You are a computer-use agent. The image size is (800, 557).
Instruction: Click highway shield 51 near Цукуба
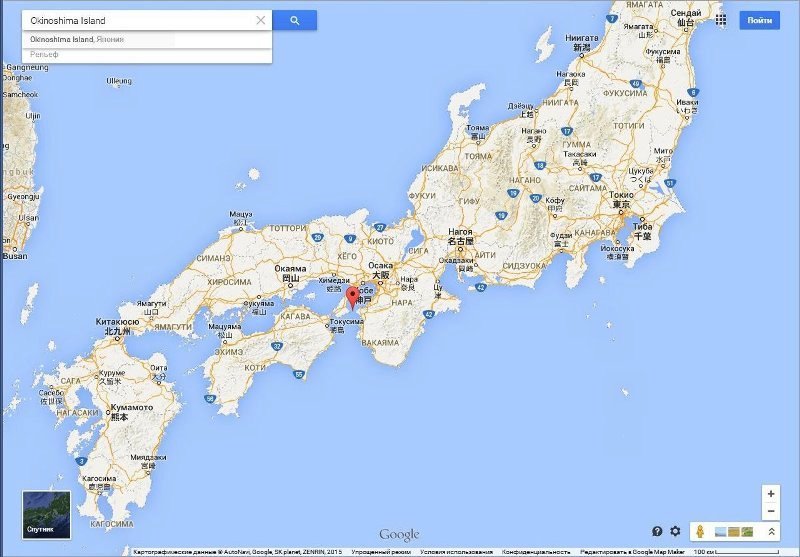[670, 183]
